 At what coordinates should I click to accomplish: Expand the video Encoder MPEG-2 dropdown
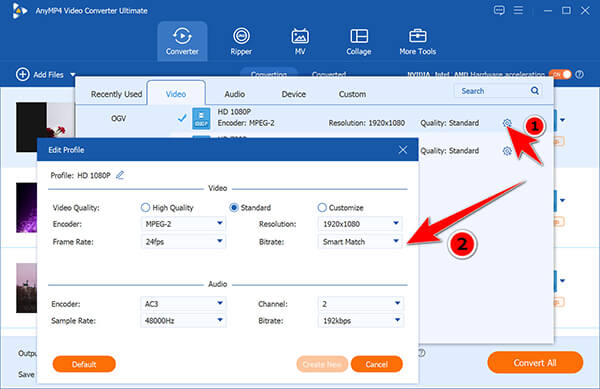(183, 224)
